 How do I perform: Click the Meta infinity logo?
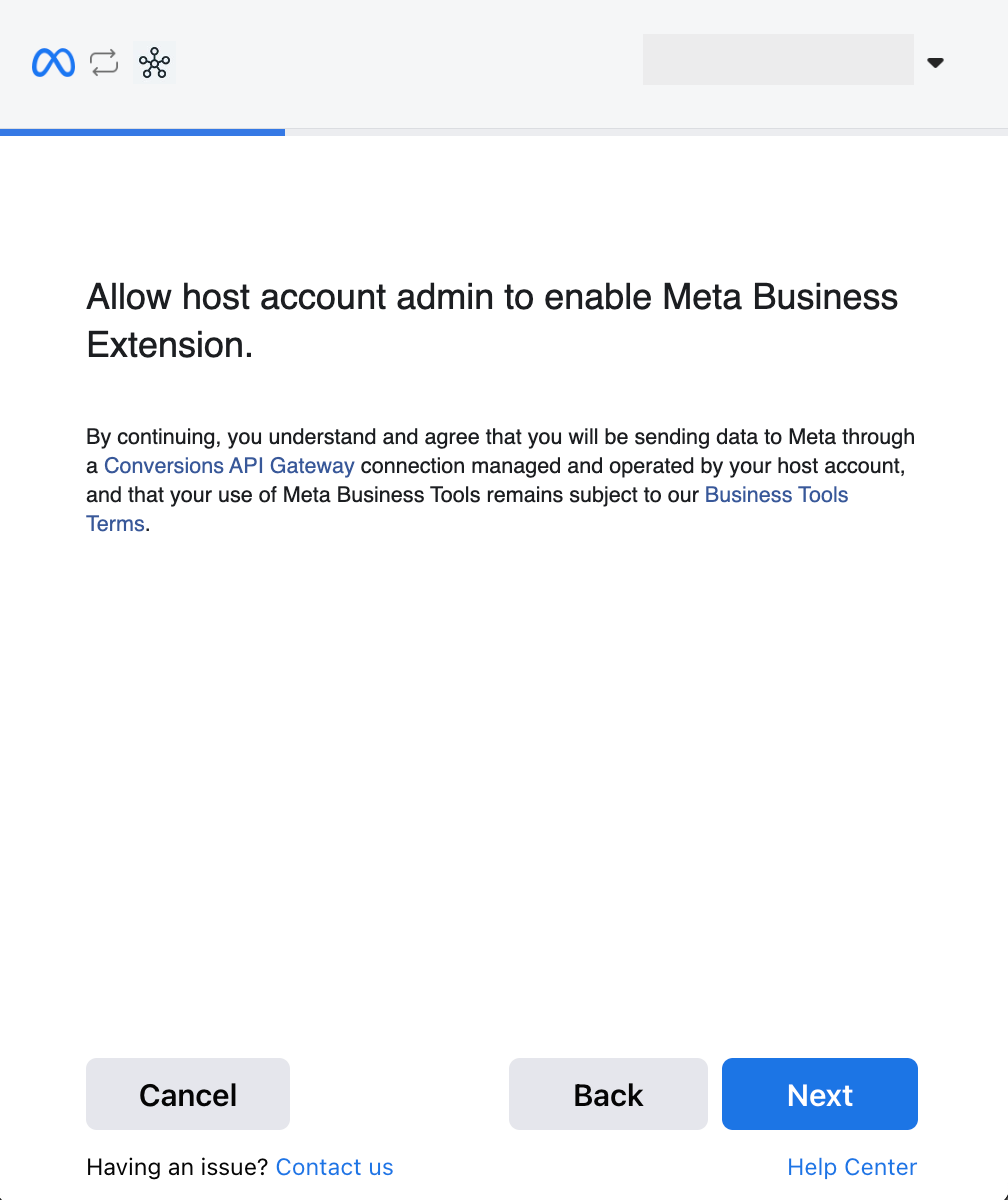pyautogui.click(x=53, y=63)
